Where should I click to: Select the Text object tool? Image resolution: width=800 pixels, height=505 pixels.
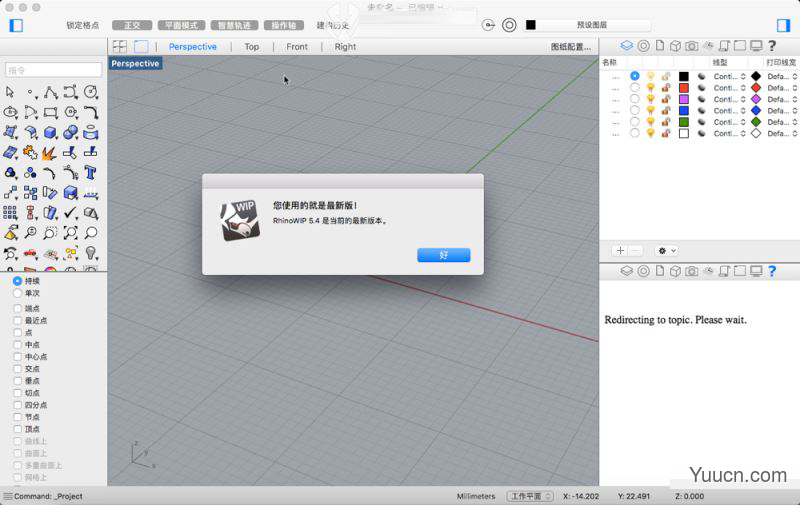coord(91,172)
